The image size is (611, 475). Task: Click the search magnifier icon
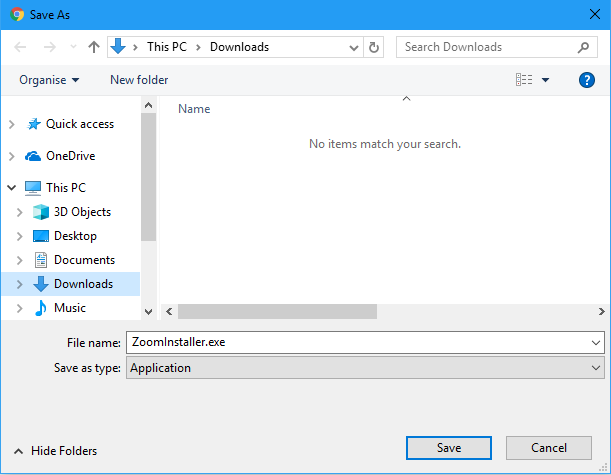click(x=583, y=47)
